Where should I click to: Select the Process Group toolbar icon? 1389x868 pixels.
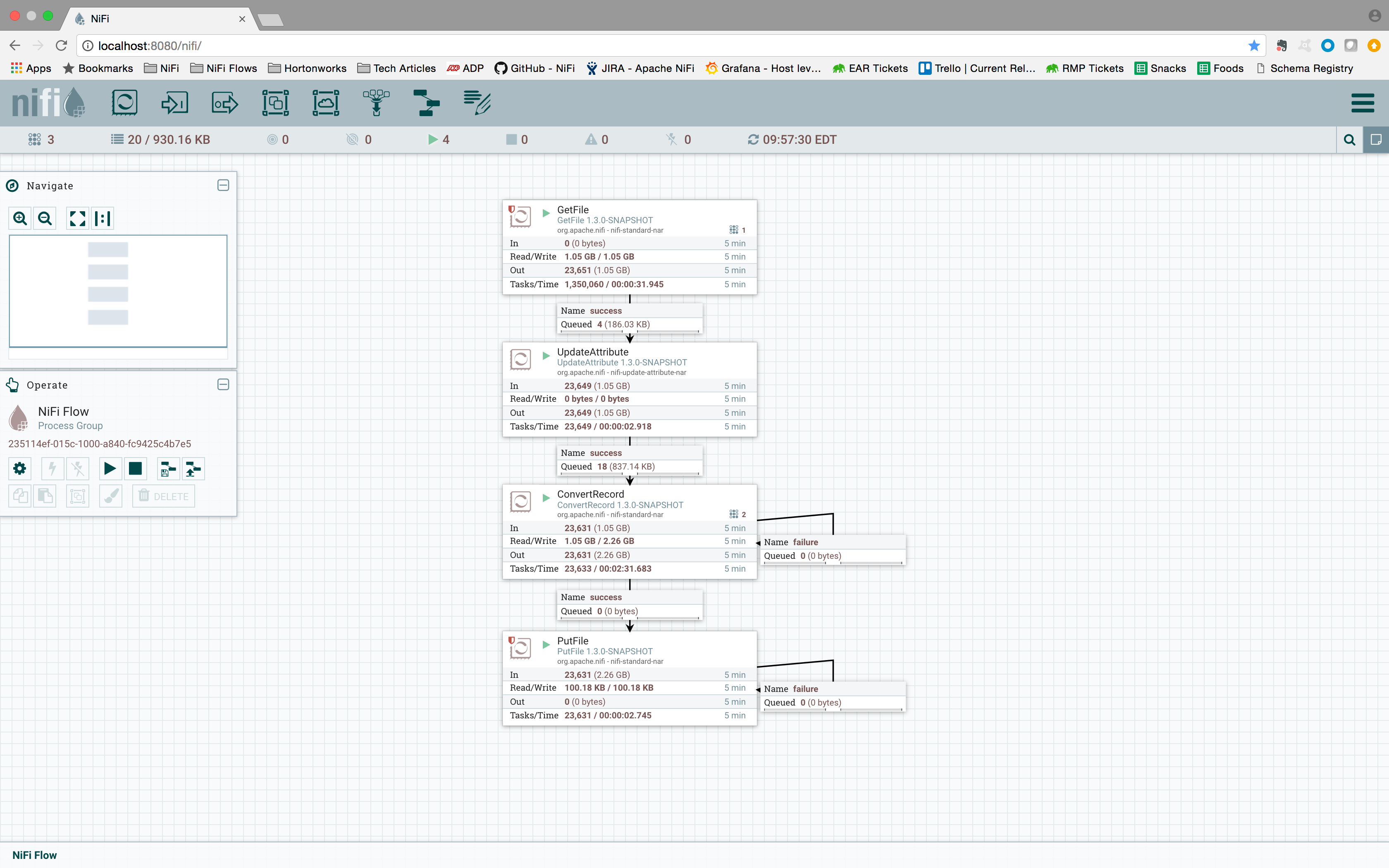tap(275, 103)
